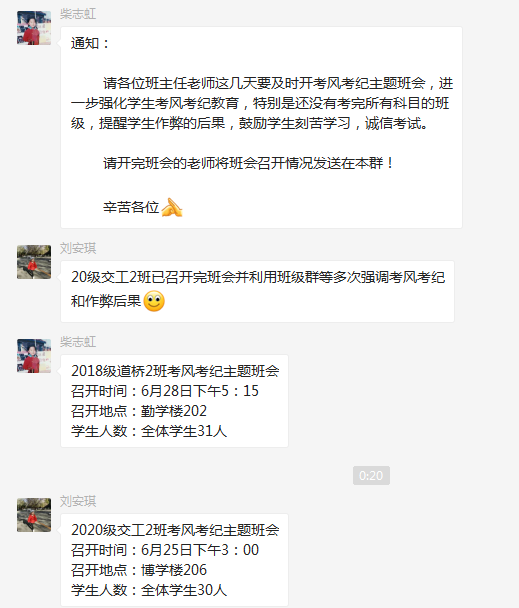Click the line 召开时间：6月25日下午3：00
Viewport: 519px width, 608px height.
(x=165, y=550)
